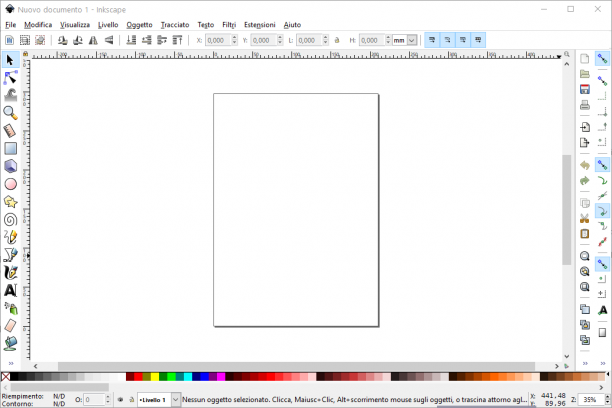This screenshot has width=612, height=408.
Task: Open the Estensioni menu
Action: click(260, 25)
